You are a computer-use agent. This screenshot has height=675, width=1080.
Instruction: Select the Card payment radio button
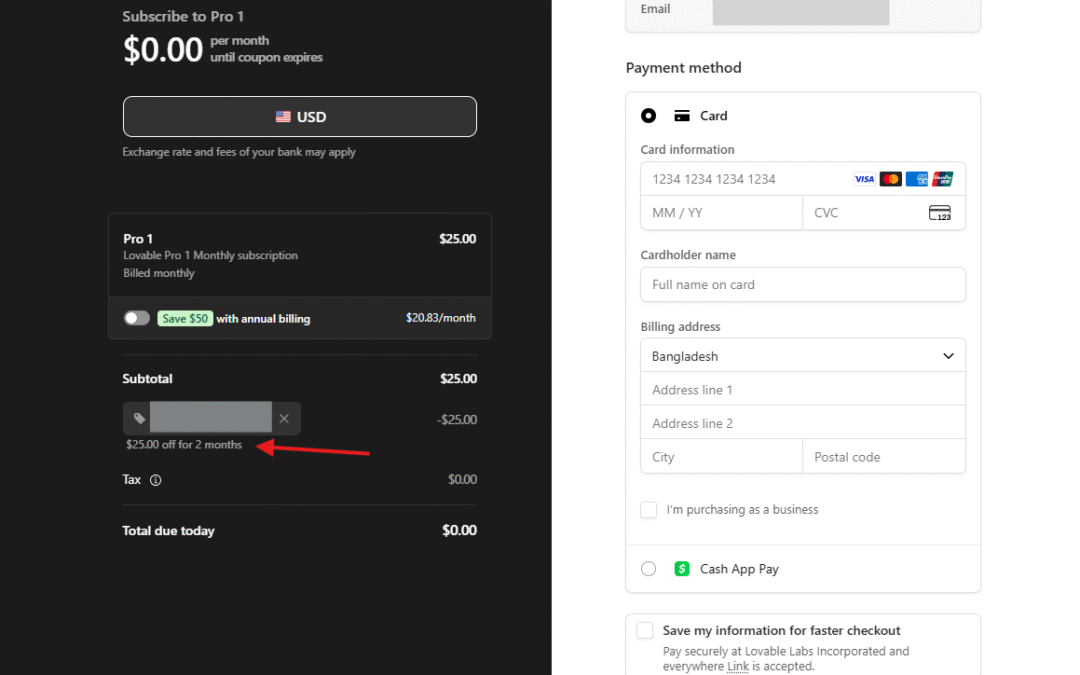point(649,116)
